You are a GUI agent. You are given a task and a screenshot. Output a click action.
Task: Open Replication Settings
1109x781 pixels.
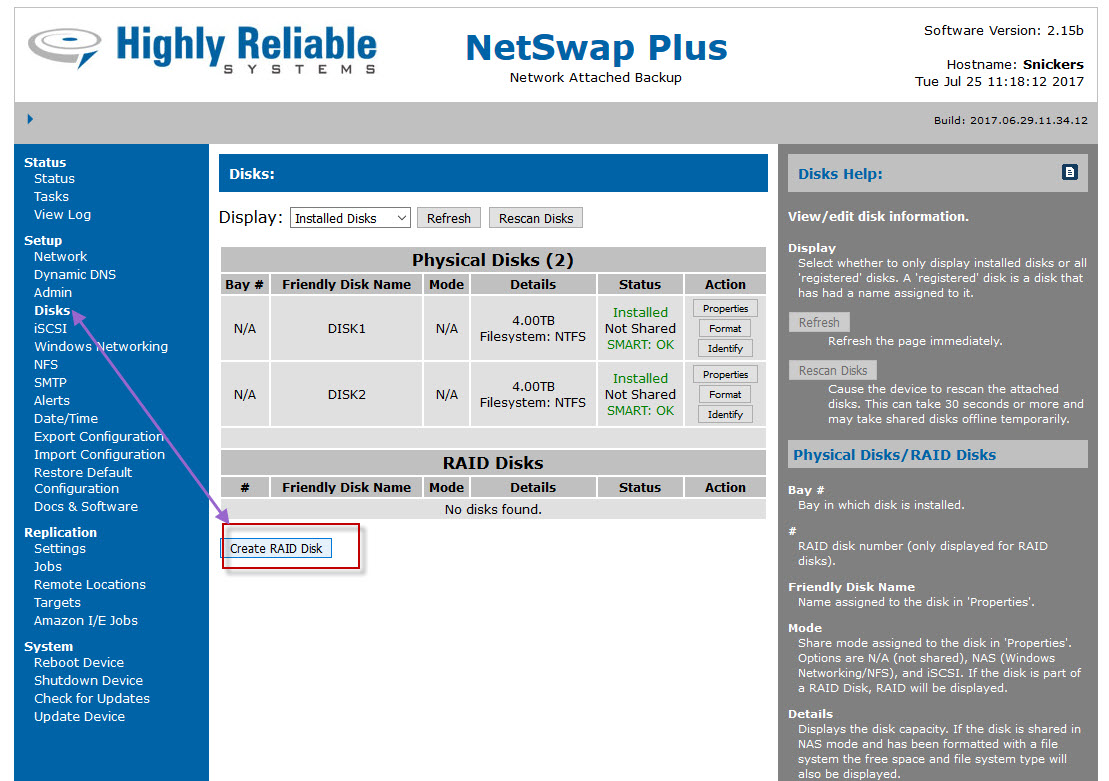pos(59,549)
